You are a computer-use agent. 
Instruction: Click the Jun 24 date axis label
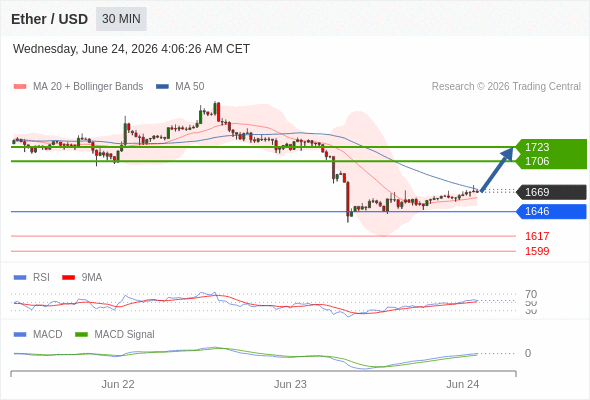point(462,384)
